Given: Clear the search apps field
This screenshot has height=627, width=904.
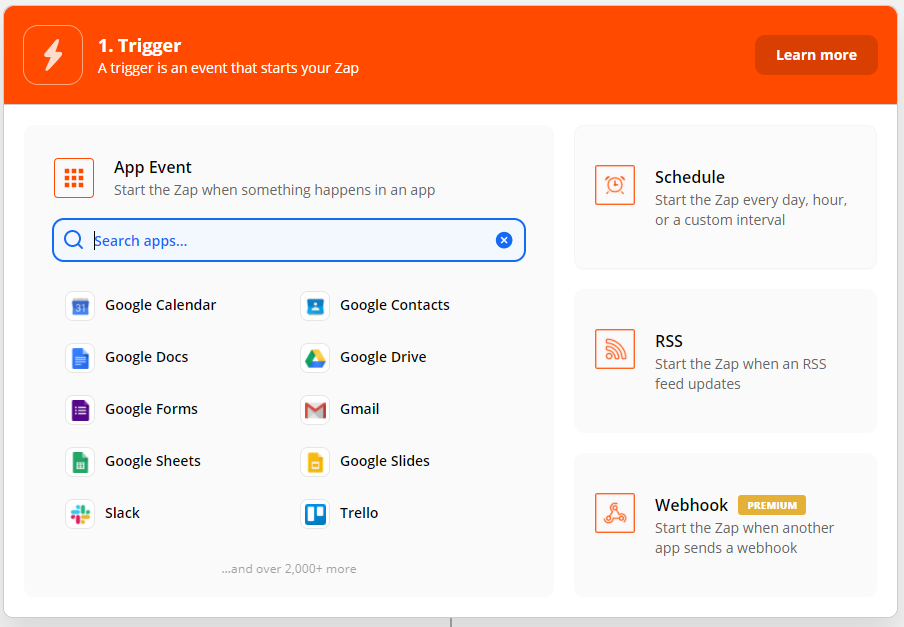Looking at the screenshot, I should (504, 240).
